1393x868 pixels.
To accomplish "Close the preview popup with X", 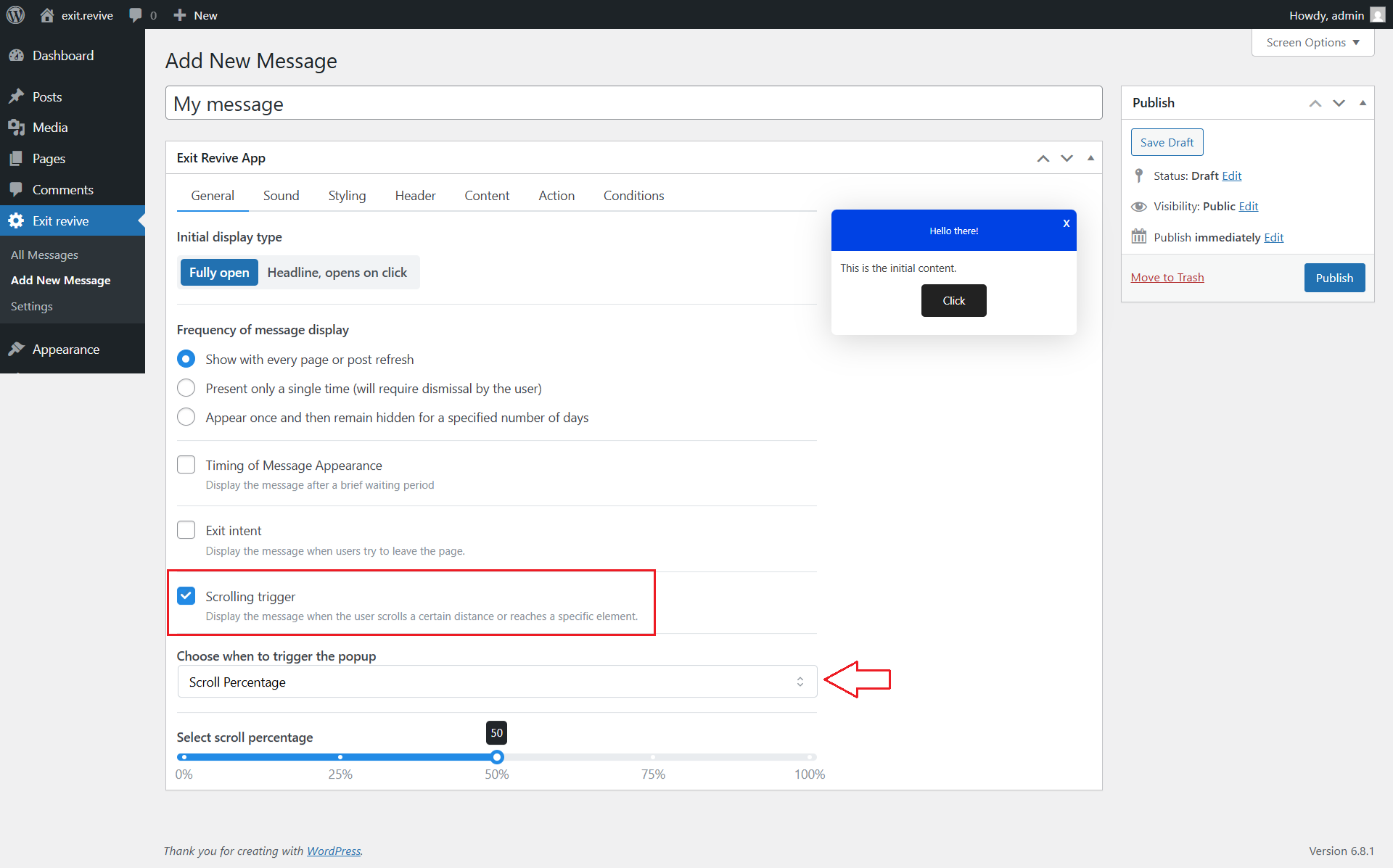I will 1066,223.
